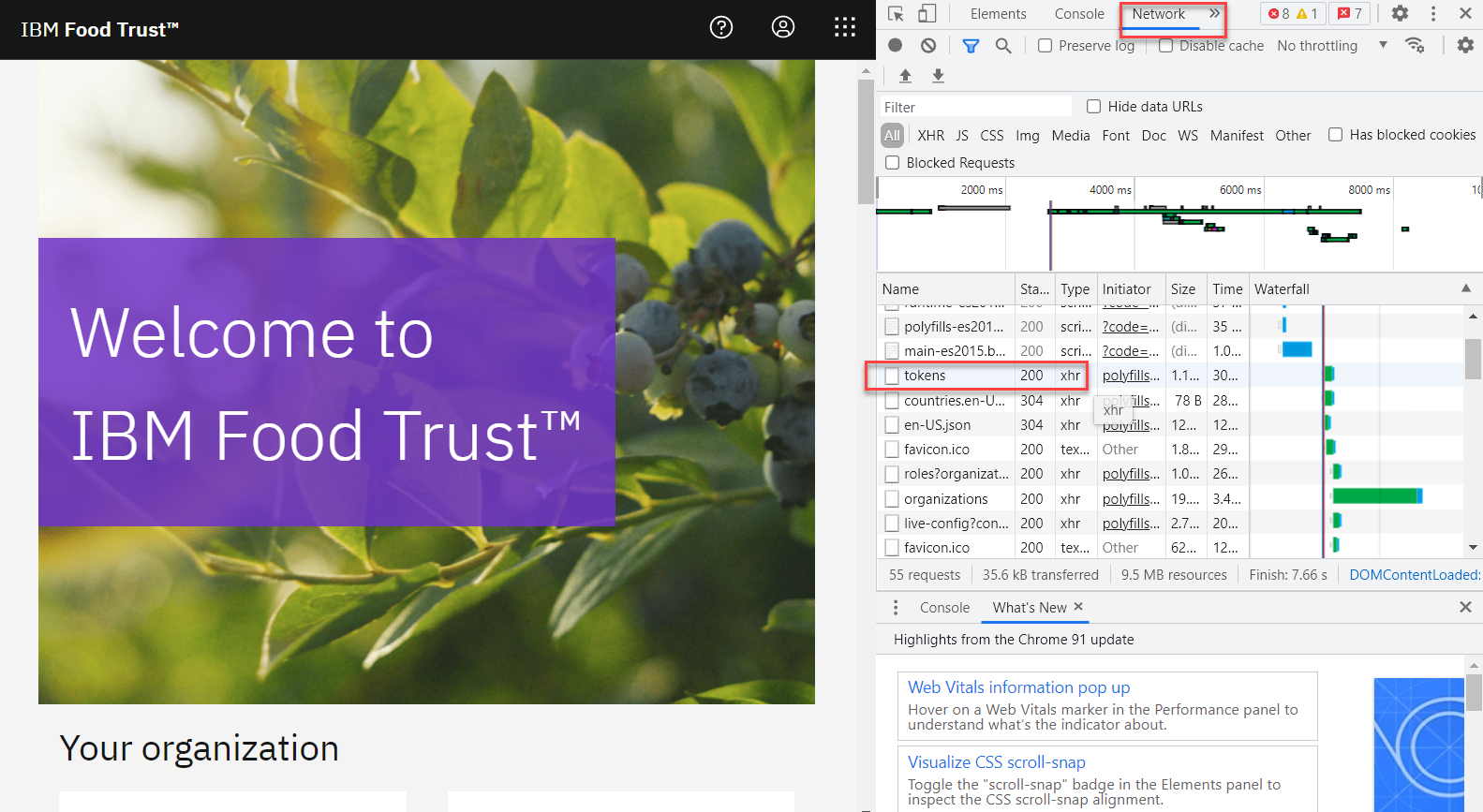Enable the Disable cache checkbox
The image size is (1483, 812).
click(x=1165, y=45)
